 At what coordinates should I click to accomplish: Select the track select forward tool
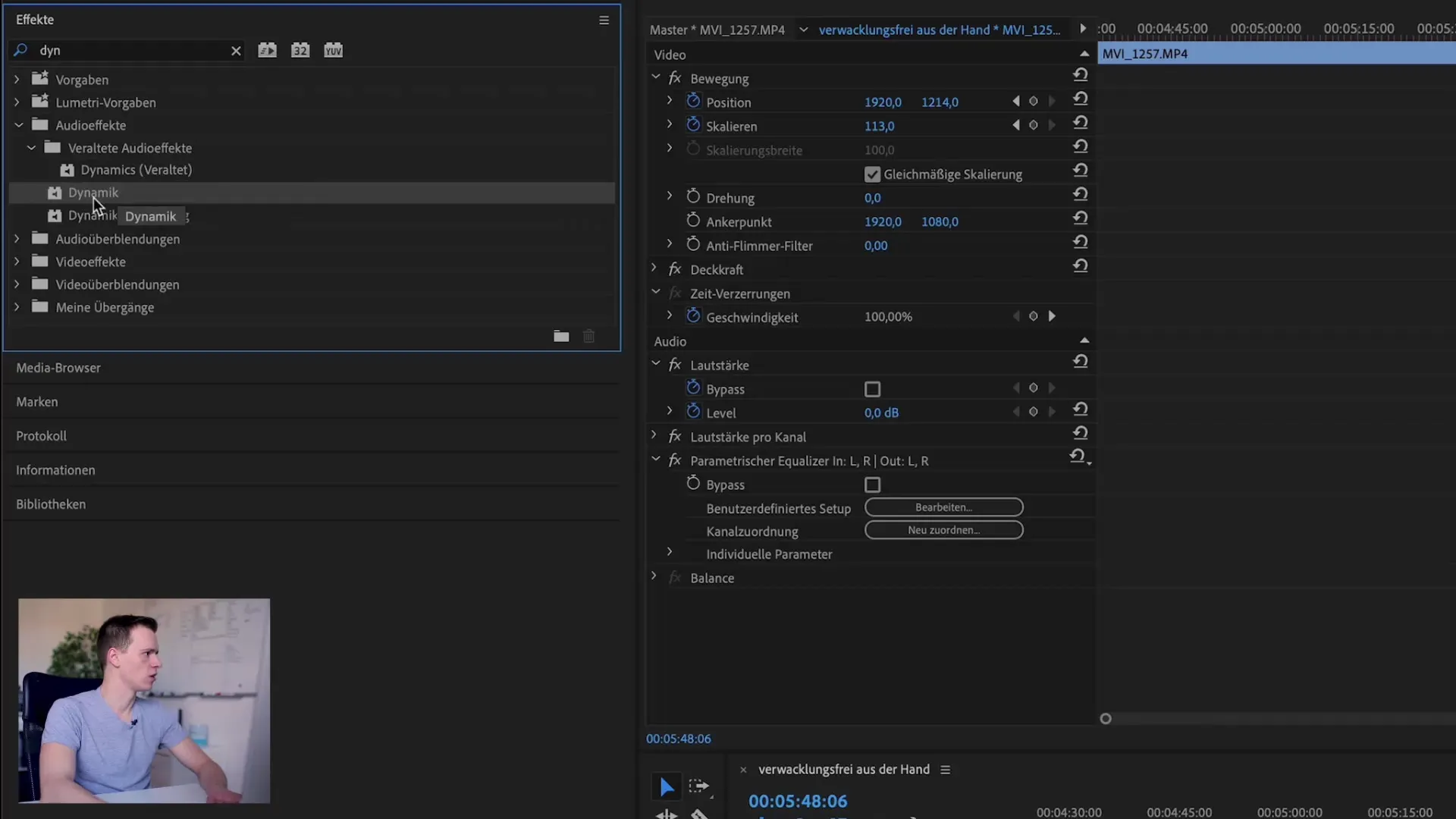(698, 786)
